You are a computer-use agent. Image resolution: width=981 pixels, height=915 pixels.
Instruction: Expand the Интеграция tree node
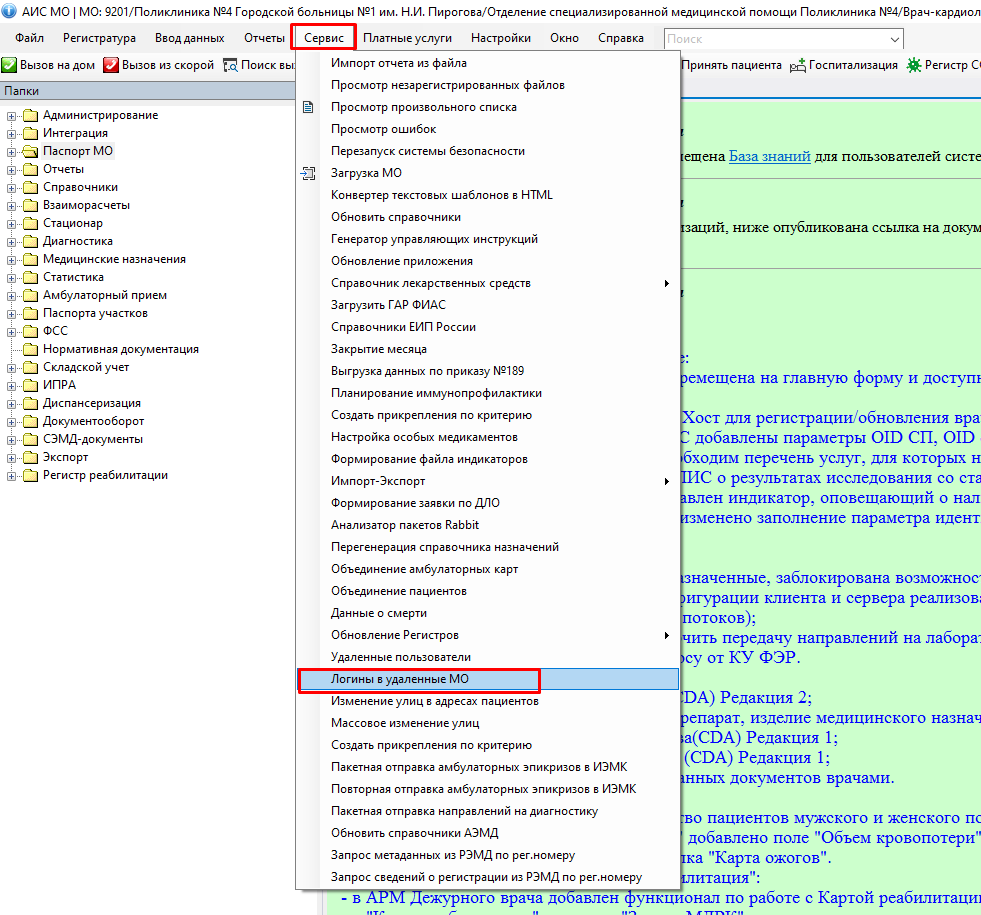11,134
